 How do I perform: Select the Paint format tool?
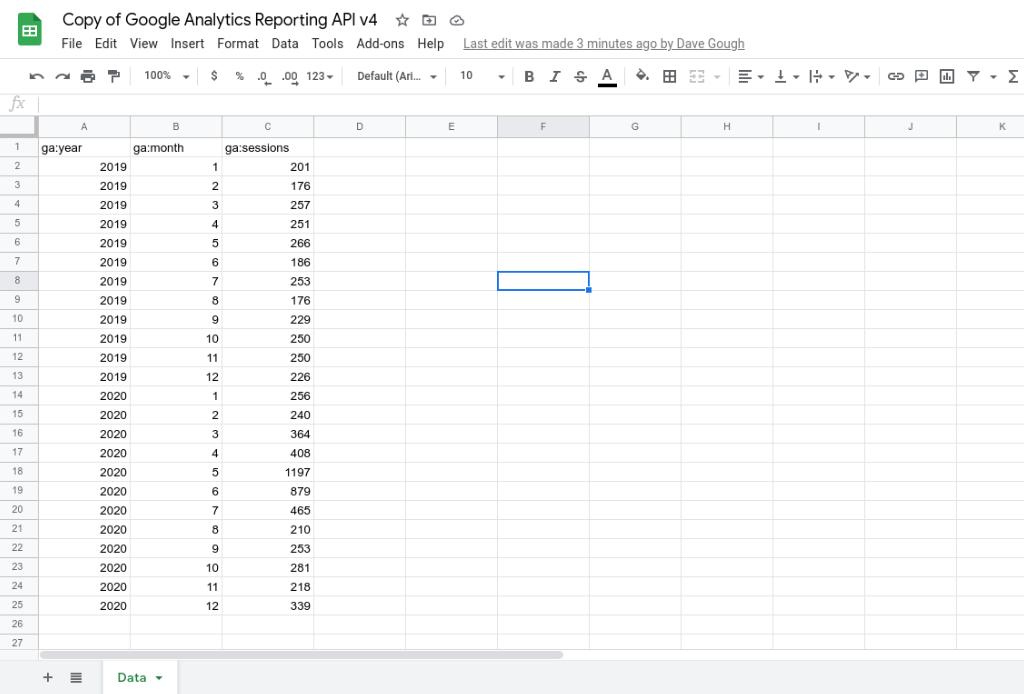(113, 75)
